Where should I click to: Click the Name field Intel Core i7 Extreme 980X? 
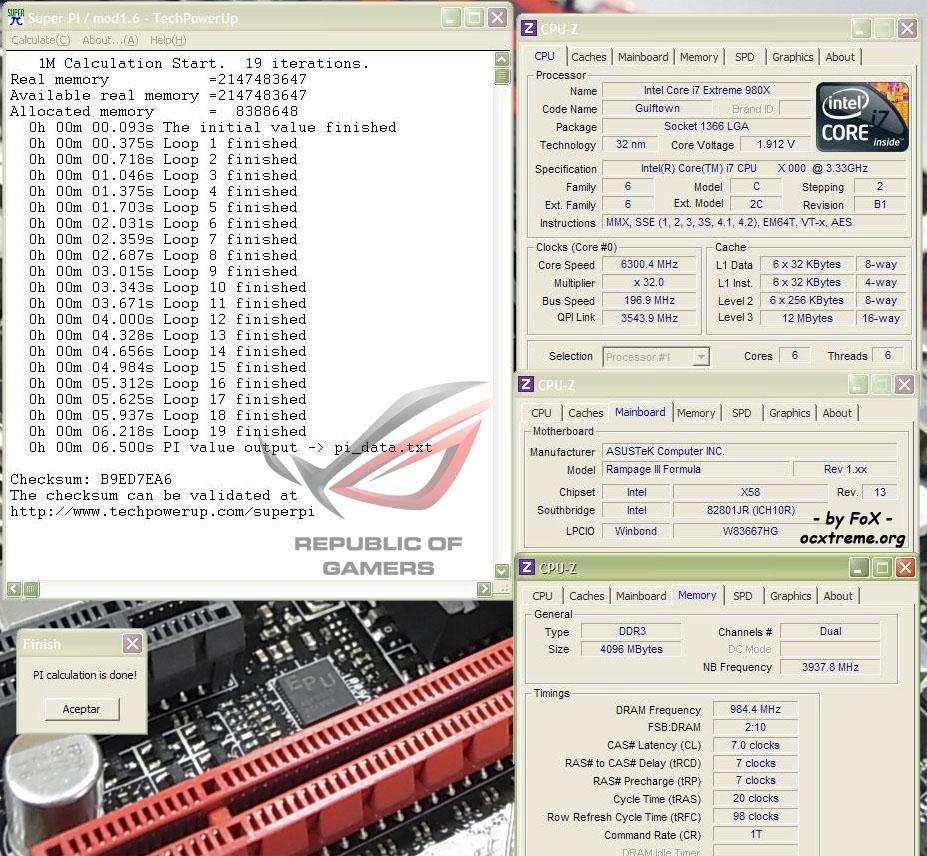(x=706, y=90)
